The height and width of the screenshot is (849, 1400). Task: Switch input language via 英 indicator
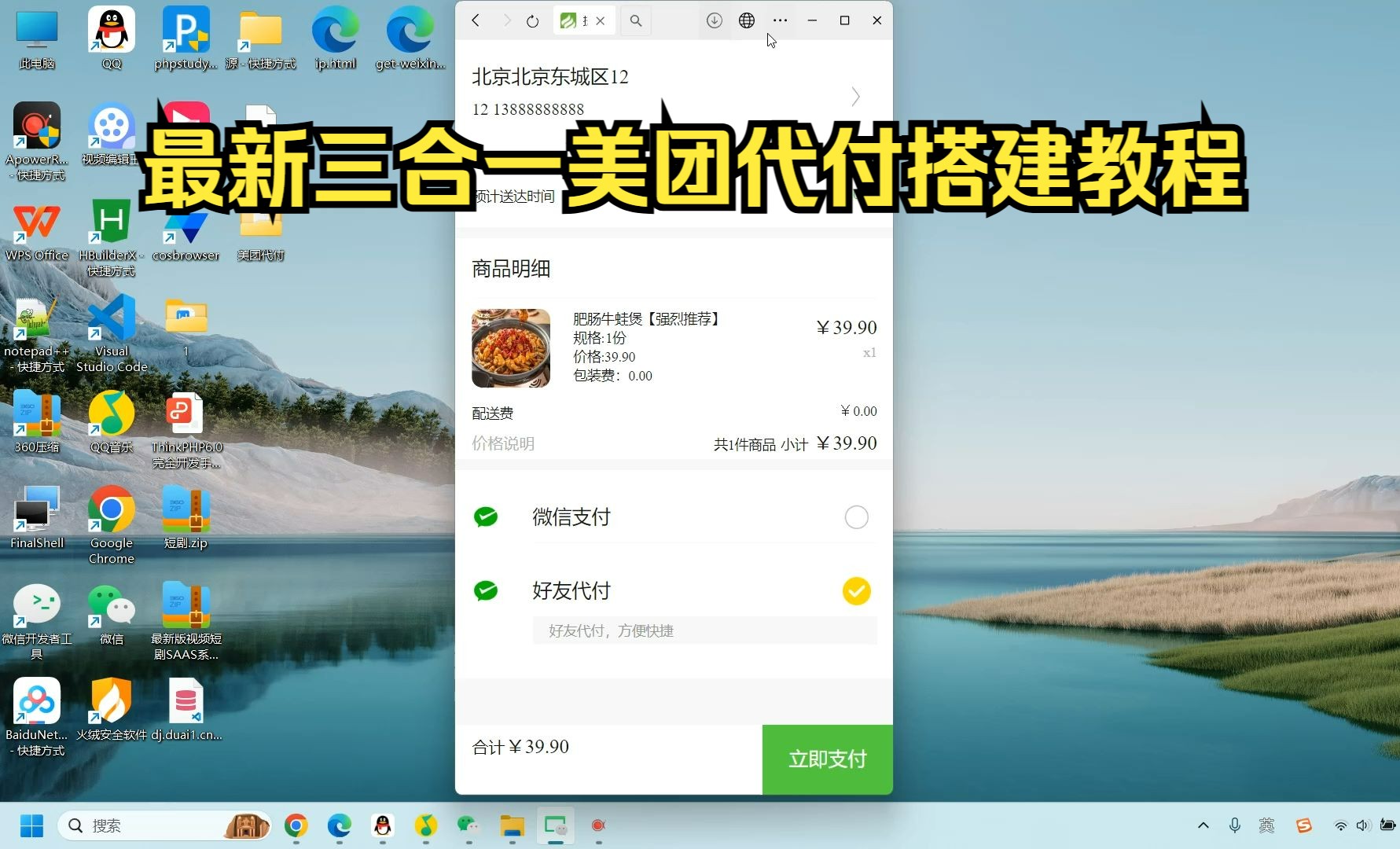pyautogui.click(x=1266, y=825)
